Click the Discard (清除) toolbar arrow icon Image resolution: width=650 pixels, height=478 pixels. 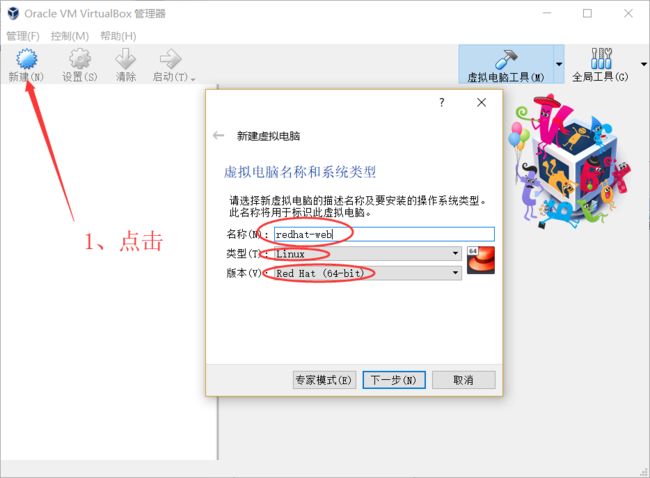click(x=126, y=58)
